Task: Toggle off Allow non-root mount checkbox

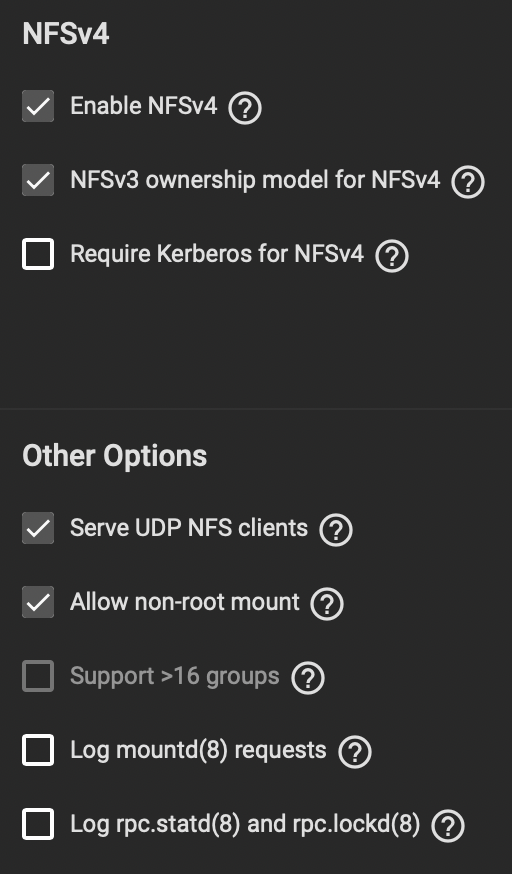Action: [38, 602]
